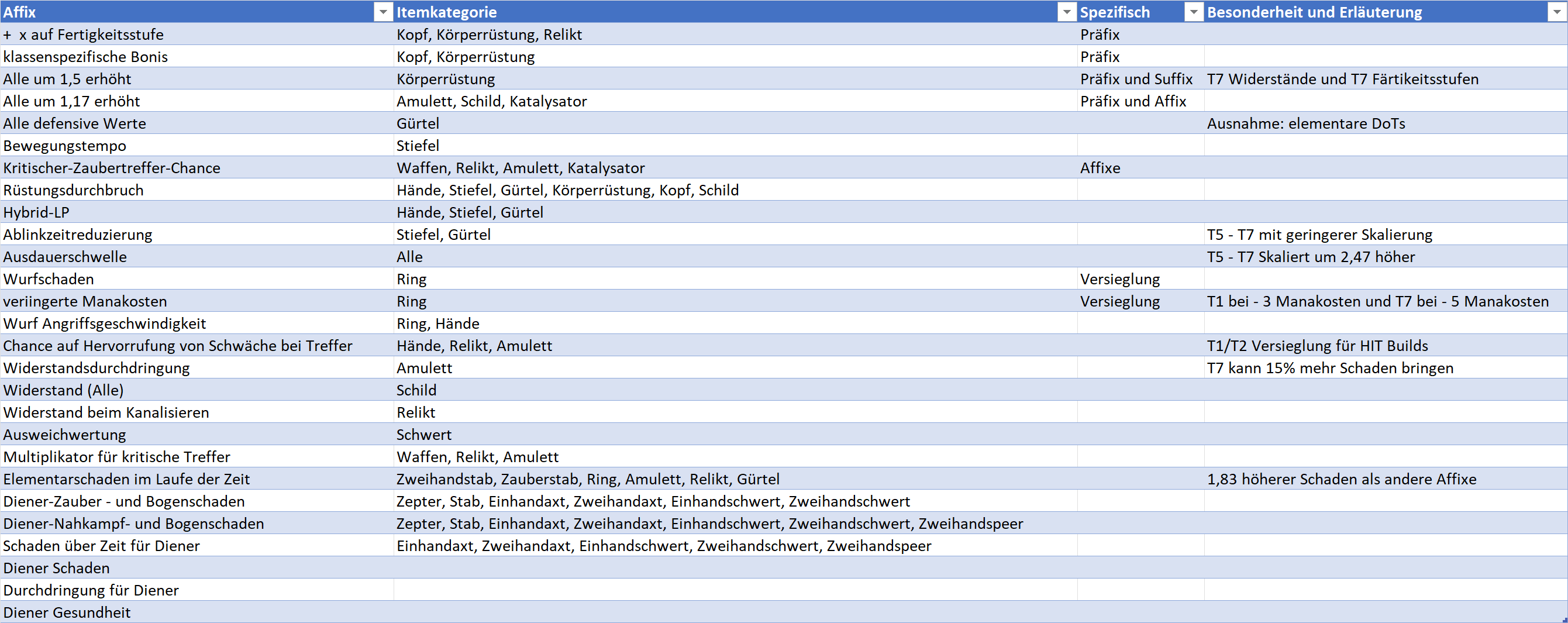Select 'T5 - T7 mit geringerer Skalierung' cell
This screenshot has height=623, width=1568.
pyautogui.click(x=1386, y=235)
